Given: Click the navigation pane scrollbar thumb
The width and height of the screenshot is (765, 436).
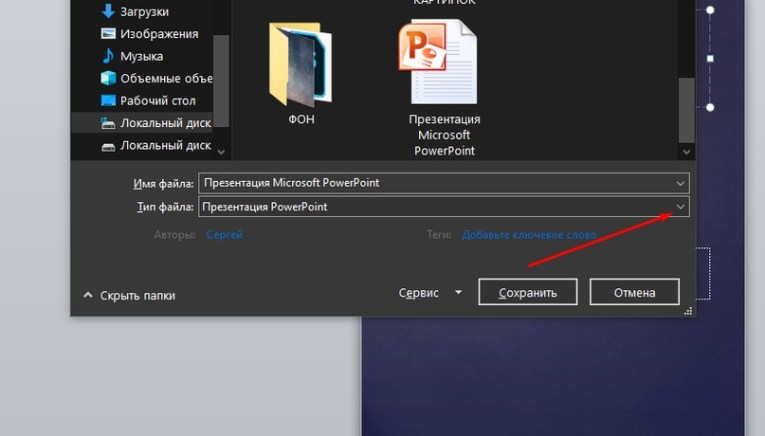Looking at the screenshot, I should click(x=221, y=81).
